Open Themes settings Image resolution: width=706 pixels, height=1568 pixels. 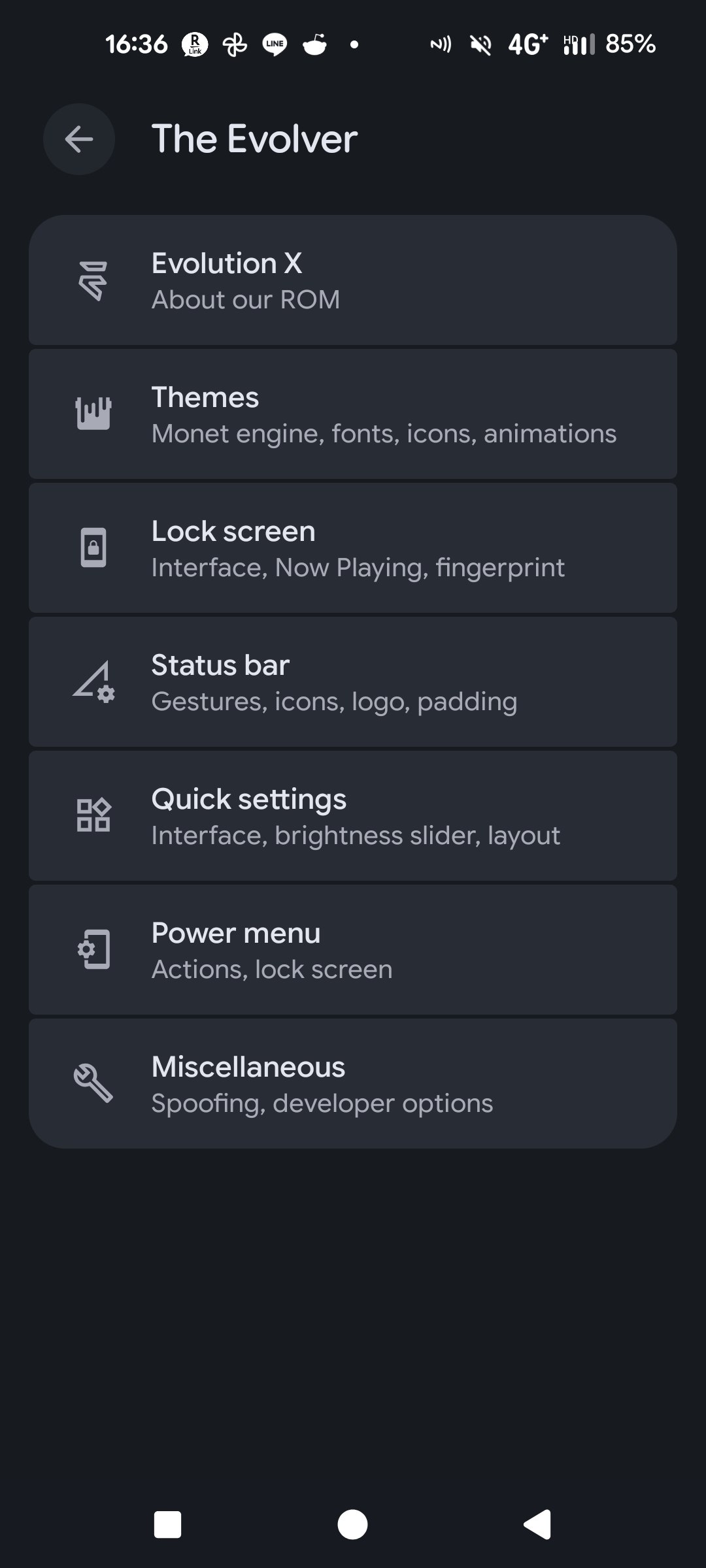[x=353, y=414]
